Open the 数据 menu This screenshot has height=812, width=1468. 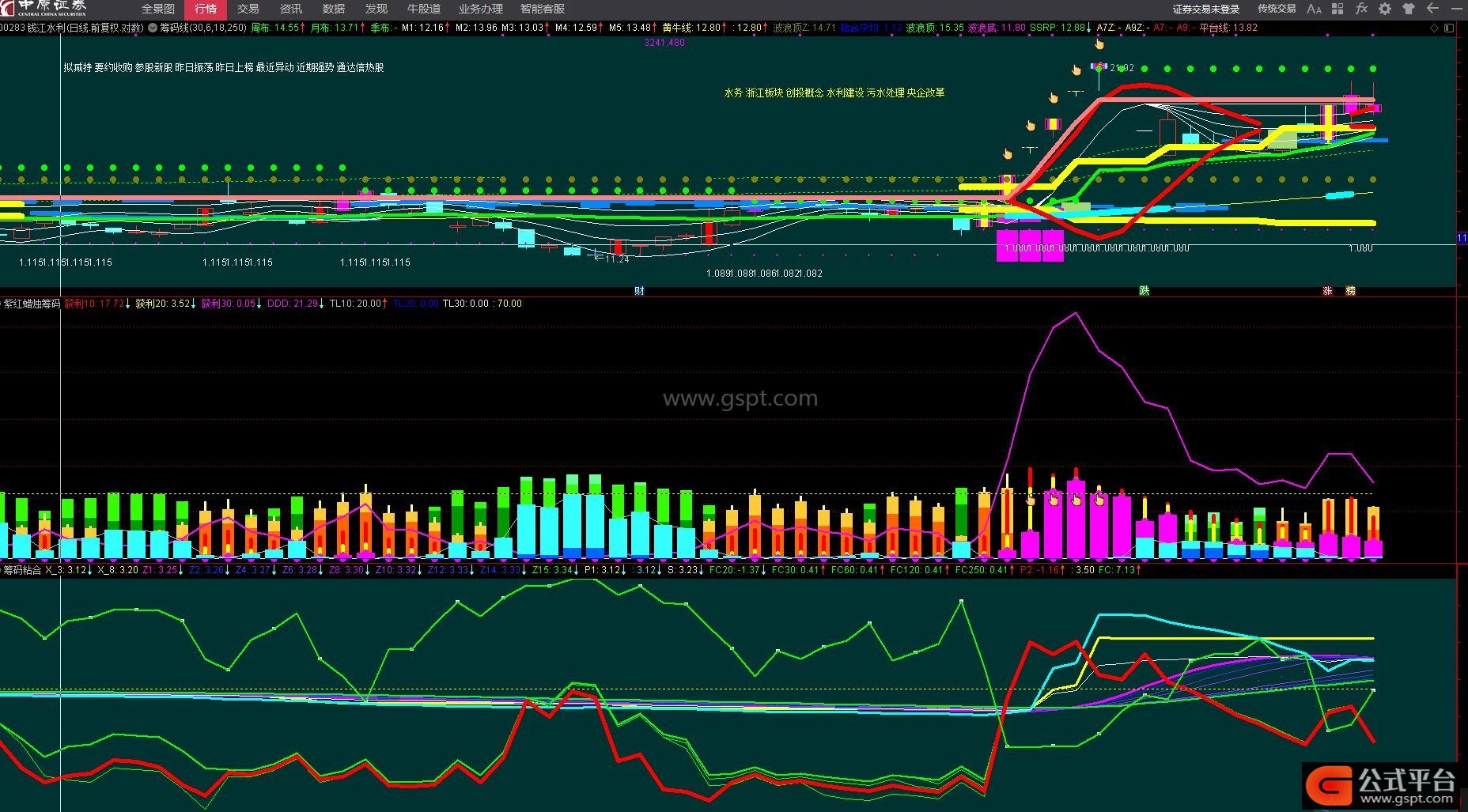(333, 9)
